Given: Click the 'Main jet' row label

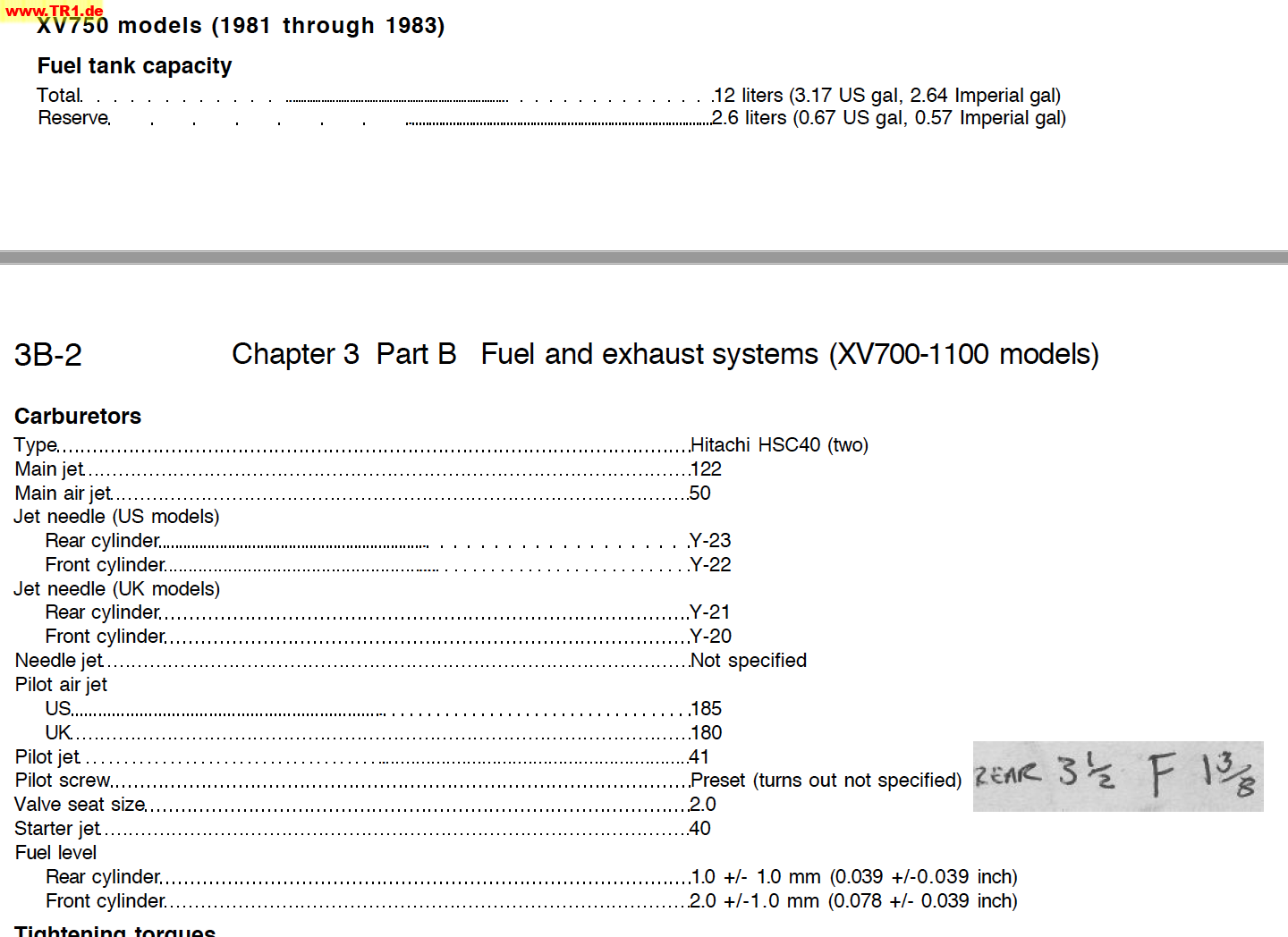Looking at the screenshot, I should 49,469.
